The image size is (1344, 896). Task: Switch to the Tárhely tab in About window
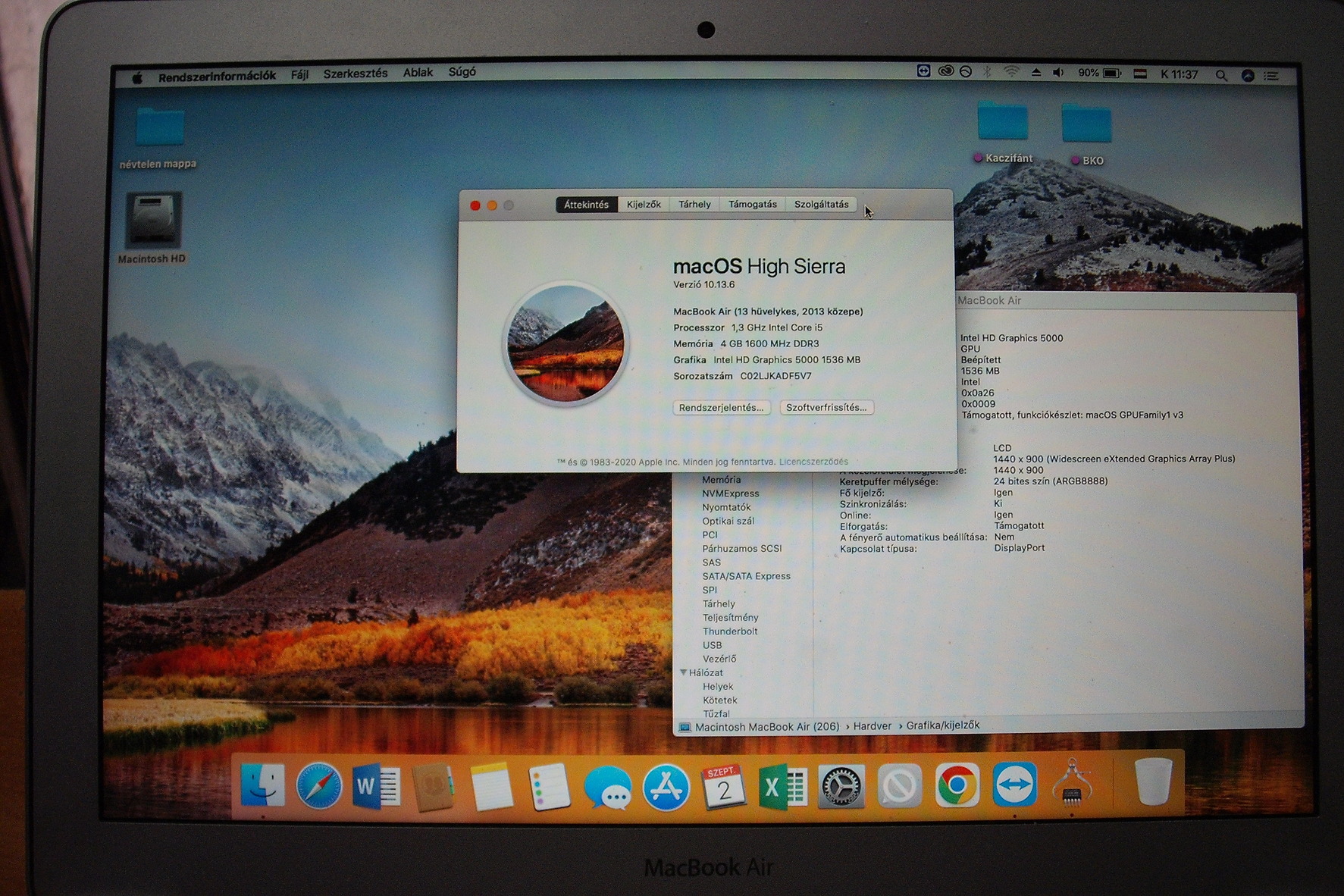pos(694,205)
